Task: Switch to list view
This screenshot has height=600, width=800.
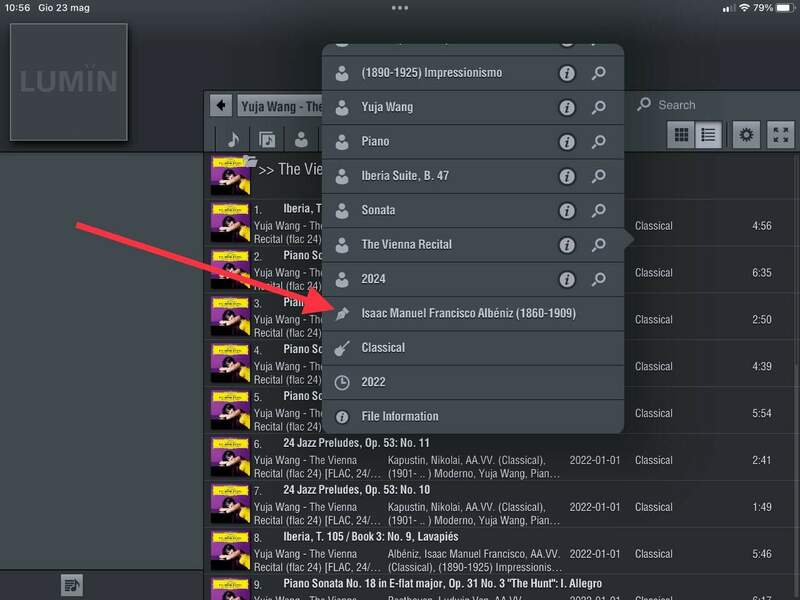Action: [708, 136]
